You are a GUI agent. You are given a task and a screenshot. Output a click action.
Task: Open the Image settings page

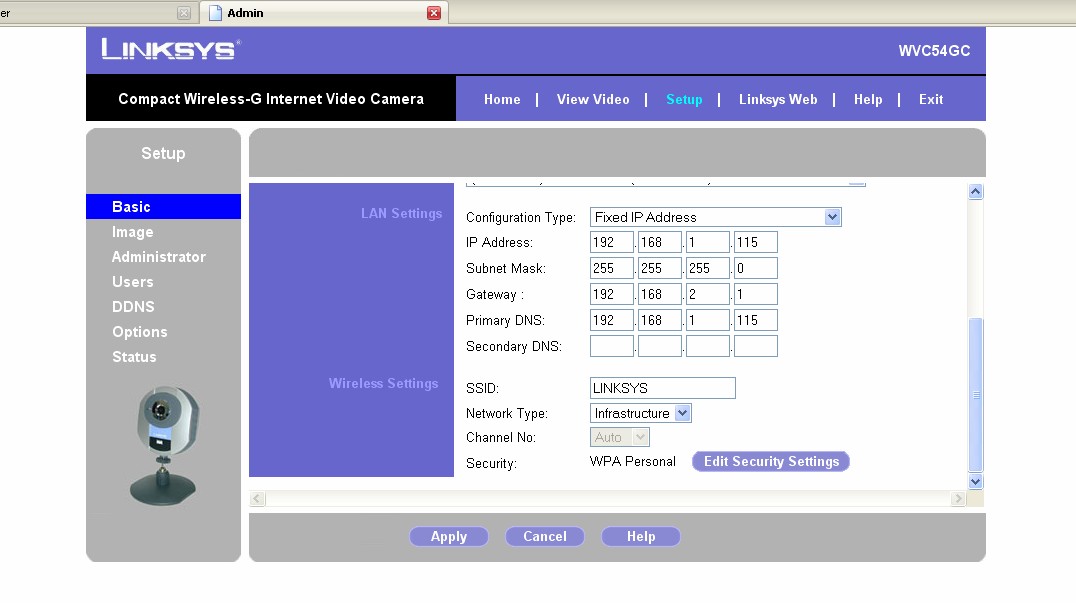(x=132, y=232)
